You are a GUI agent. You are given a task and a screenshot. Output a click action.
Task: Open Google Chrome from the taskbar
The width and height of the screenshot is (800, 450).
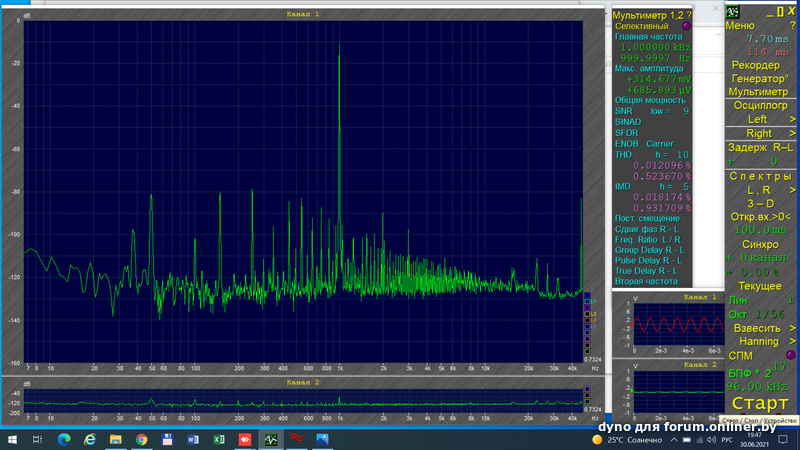click(142, 439)
